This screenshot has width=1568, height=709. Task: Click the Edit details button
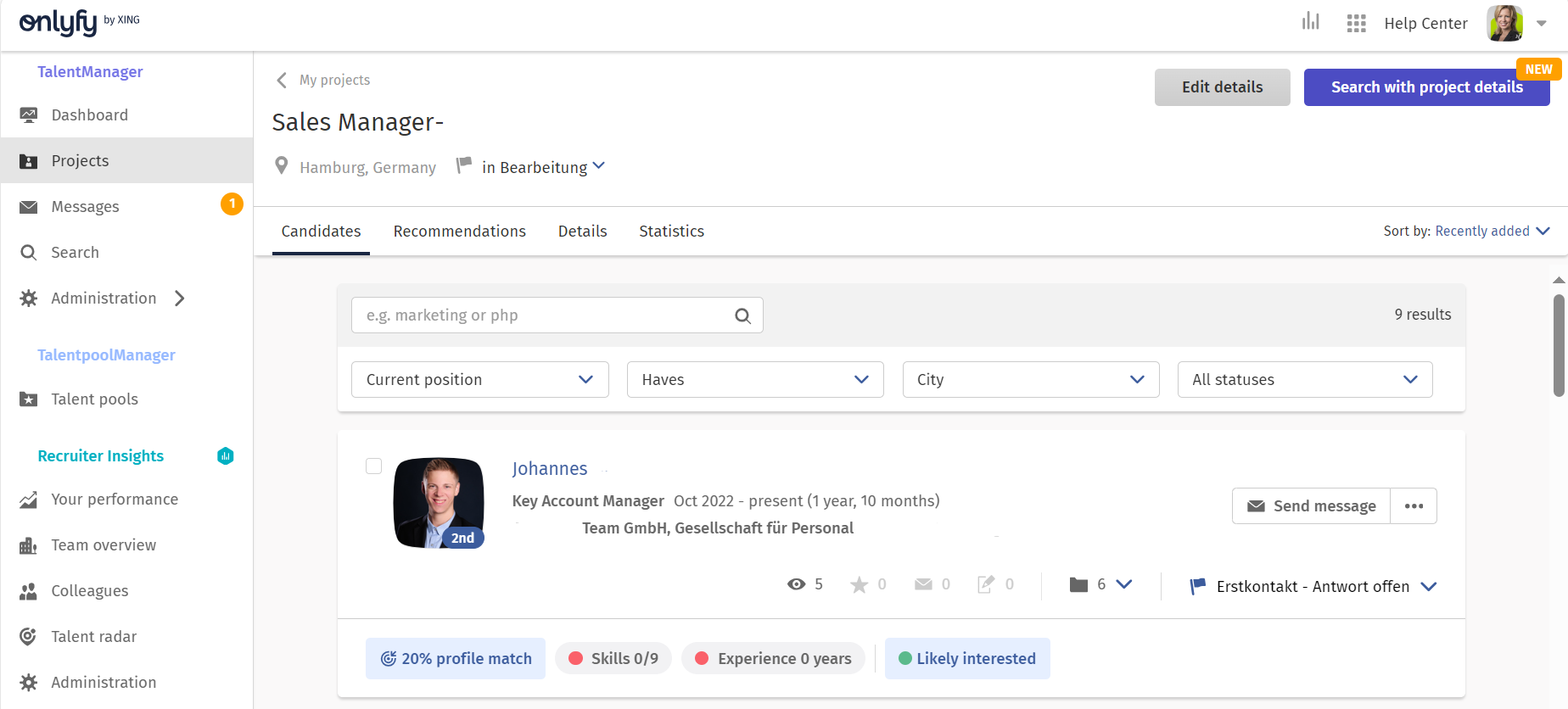1222,87
